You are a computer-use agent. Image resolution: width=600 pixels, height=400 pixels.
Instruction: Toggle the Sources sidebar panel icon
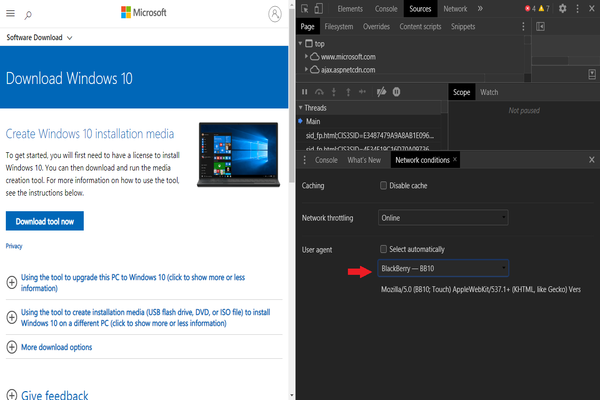coord(540,26)
